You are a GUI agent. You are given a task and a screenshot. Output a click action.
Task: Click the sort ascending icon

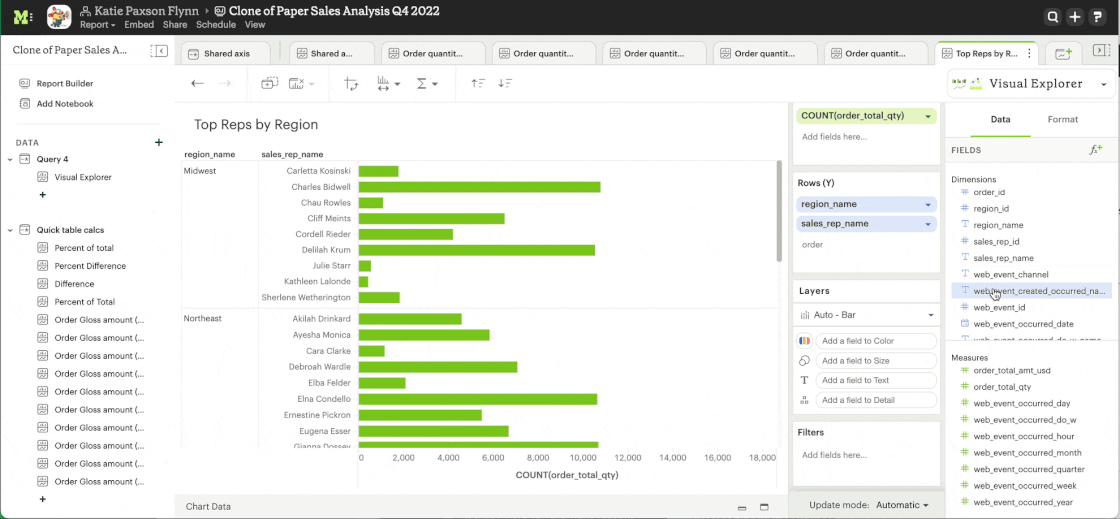click(478, 84)
